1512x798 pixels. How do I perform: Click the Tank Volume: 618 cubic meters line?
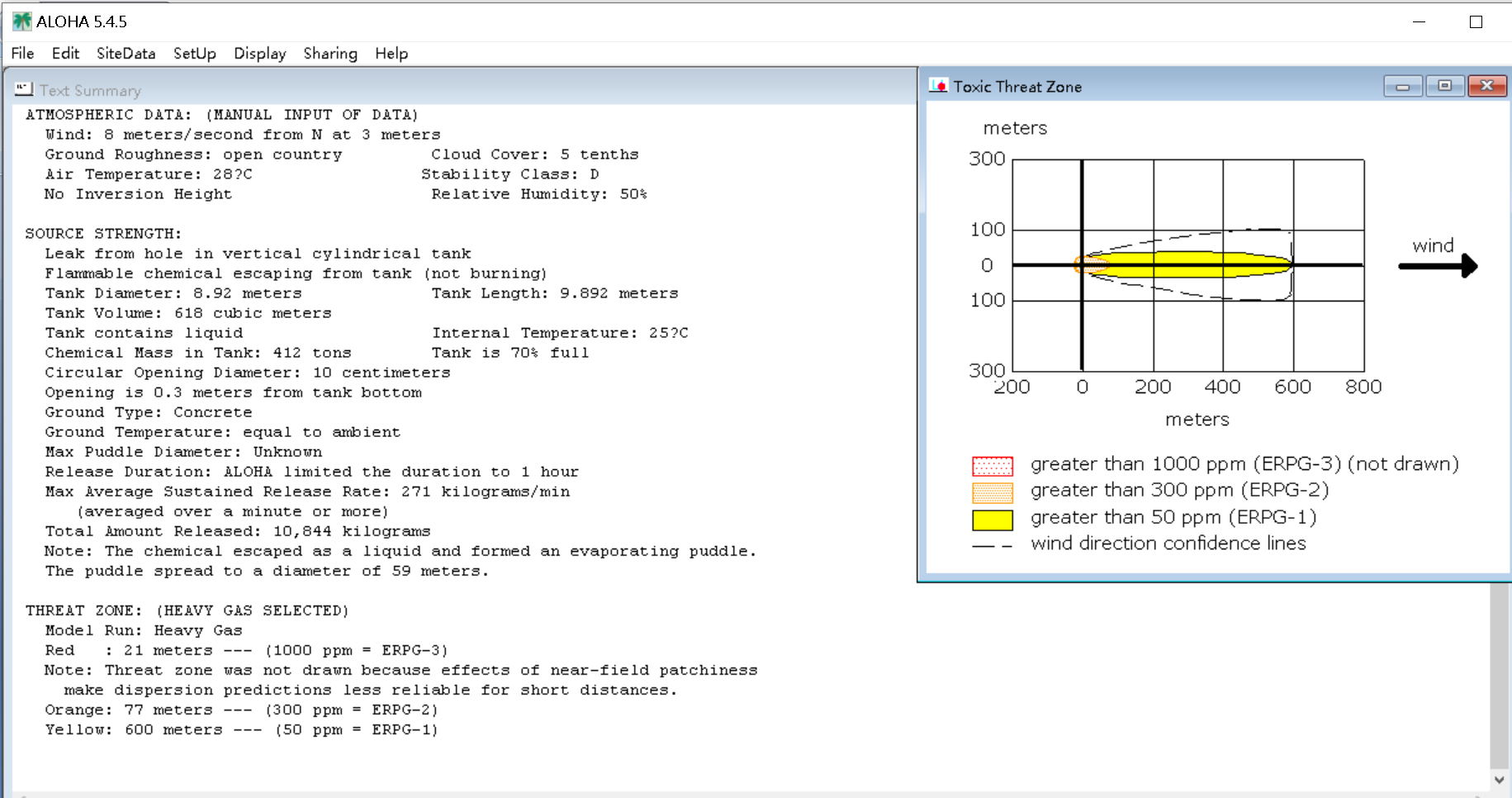188,313
